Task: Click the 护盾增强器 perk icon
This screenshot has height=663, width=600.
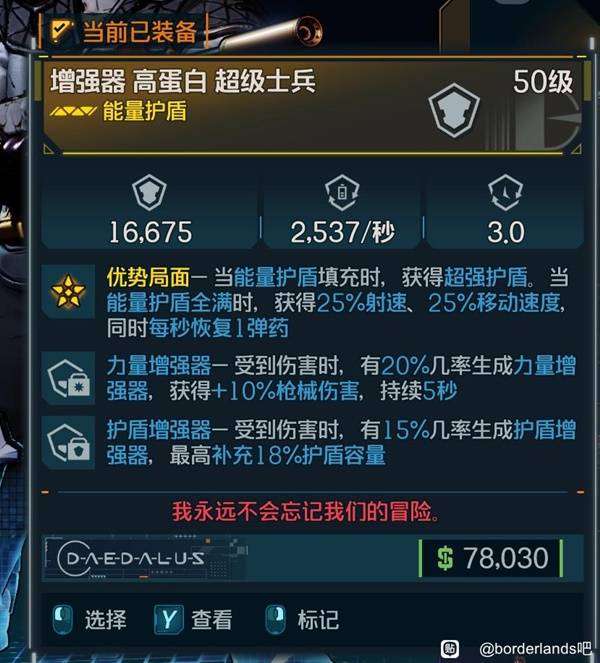Action: (x=69, y=442)
